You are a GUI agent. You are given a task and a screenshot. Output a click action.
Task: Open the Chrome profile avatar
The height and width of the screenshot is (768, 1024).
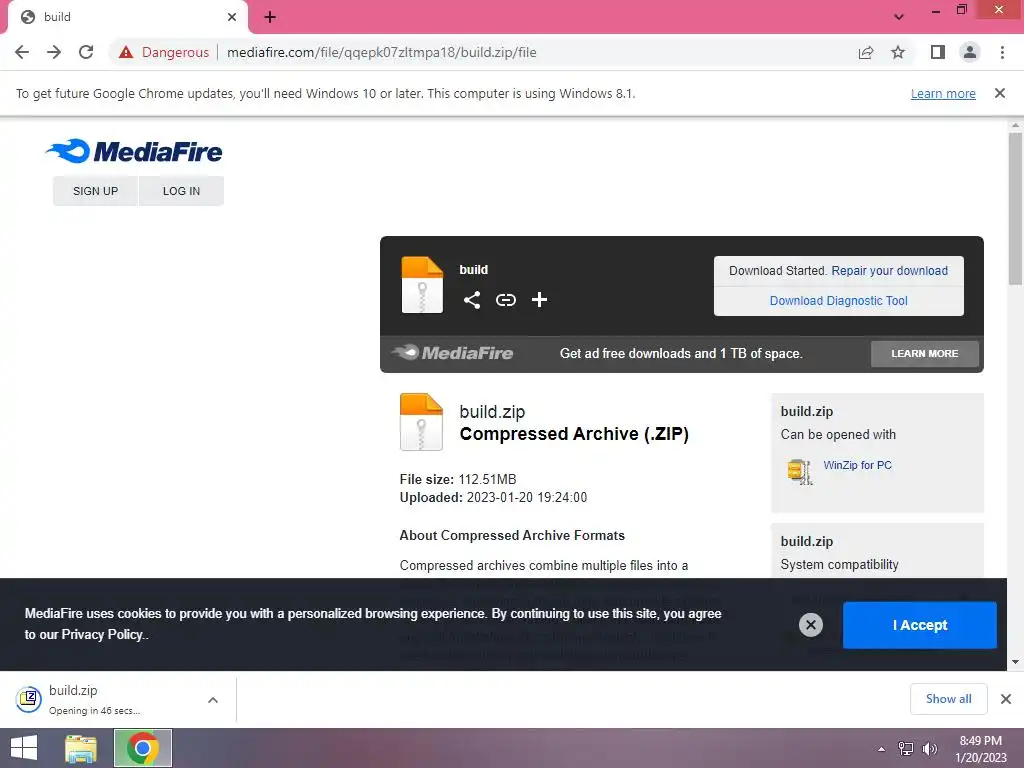(970, 52)
